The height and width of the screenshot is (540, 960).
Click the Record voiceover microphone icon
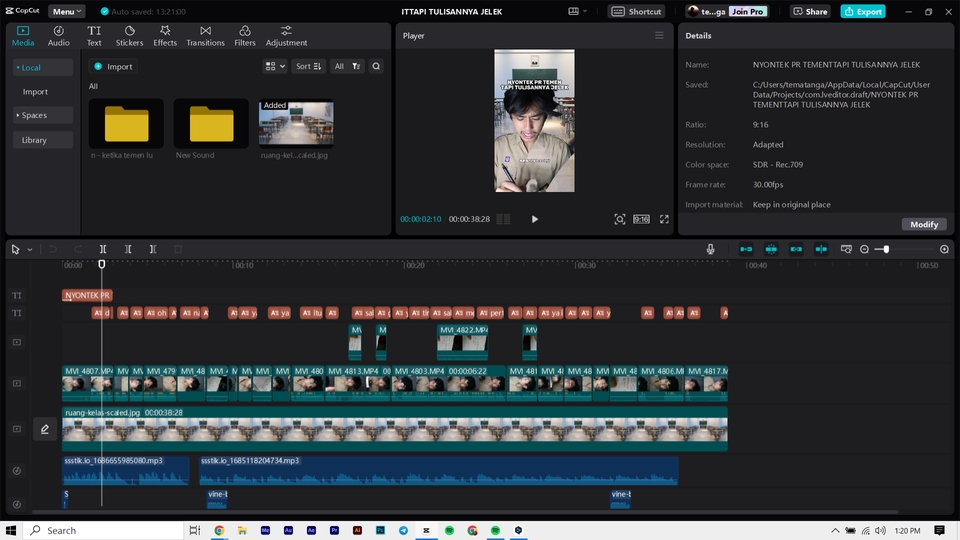coord(710,249)
